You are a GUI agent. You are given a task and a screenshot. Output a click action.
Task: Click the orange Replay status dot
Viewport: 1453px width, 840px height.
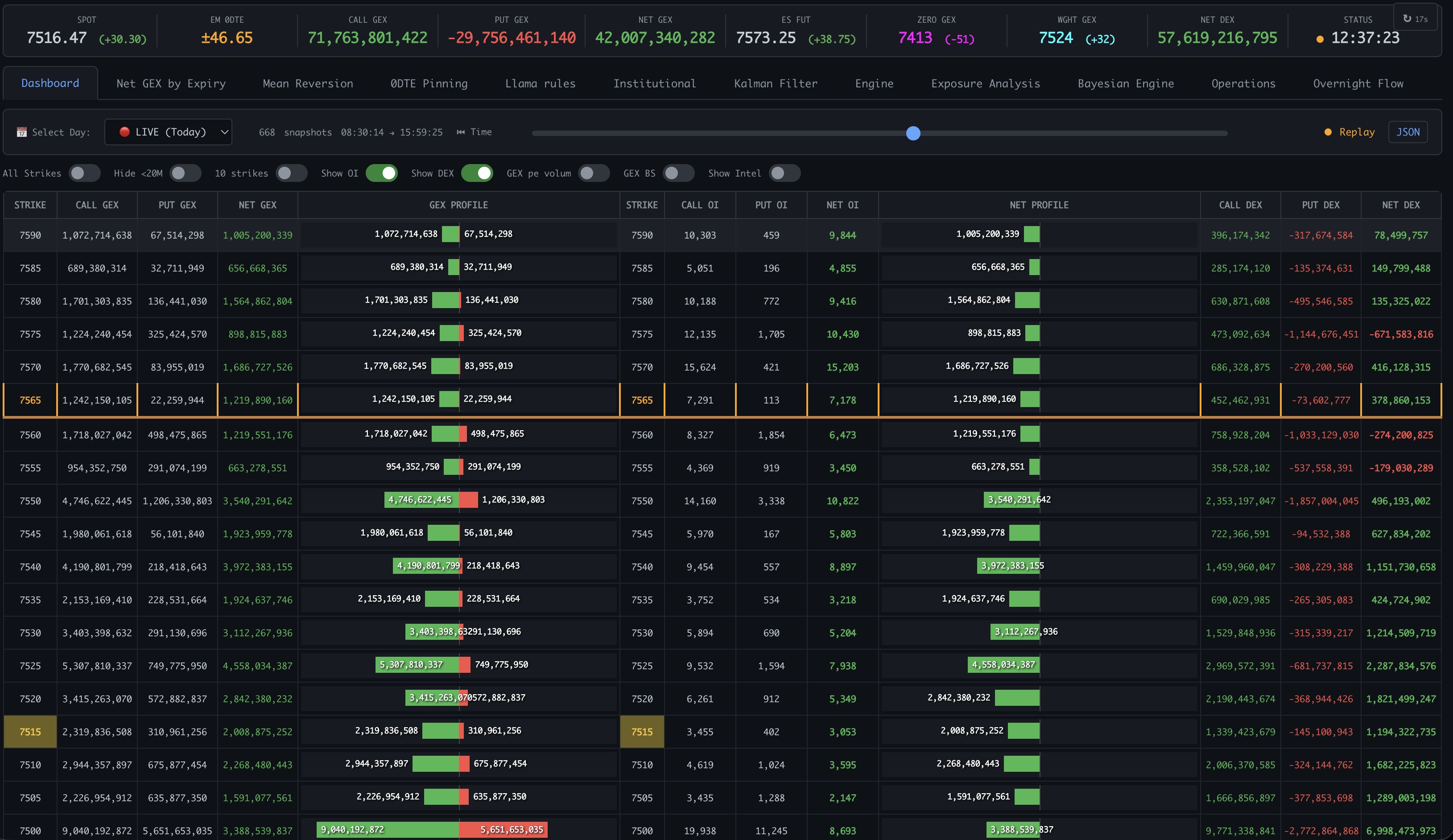(1328, 132)
